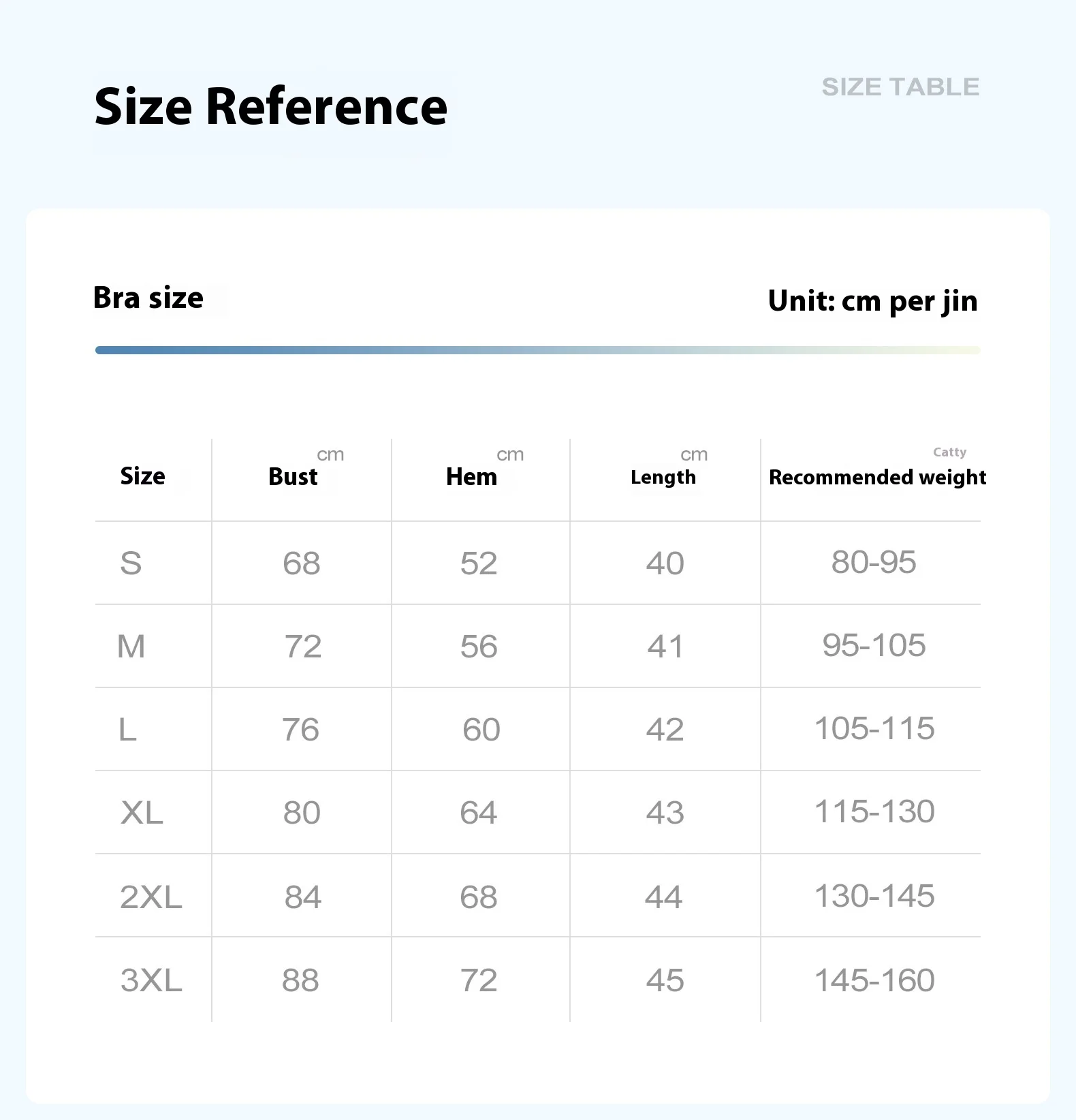The height and width of the screenshot is (1120, 1076).
Task: Click length value 43 for XL
Action: pos(665,813)
